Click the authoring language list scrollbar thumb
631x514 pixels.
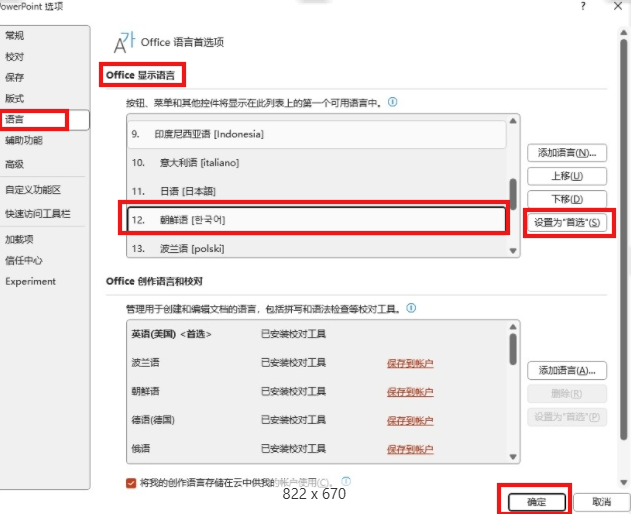[x=513, y=349]
